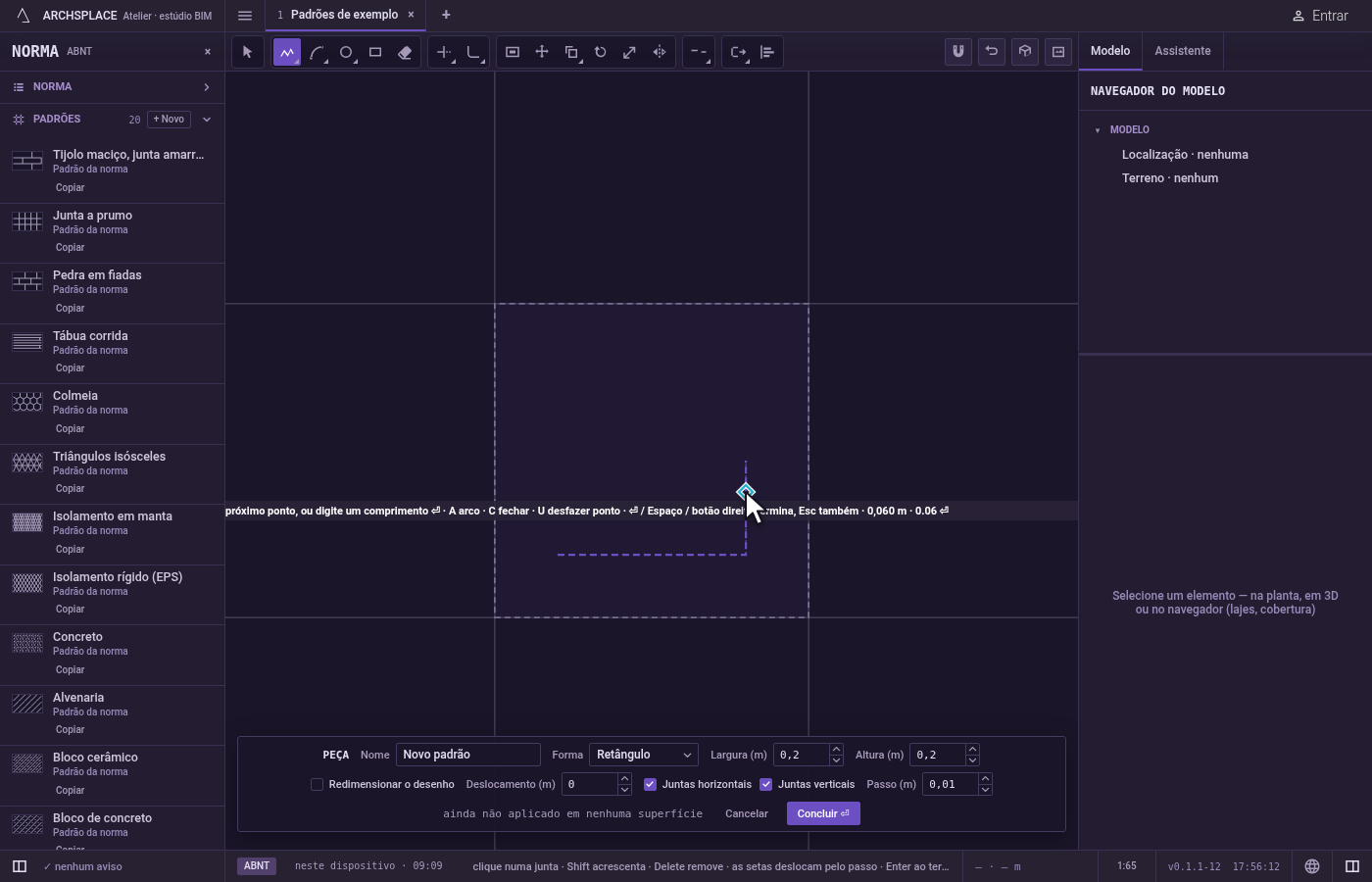Click the undo arrow icon
The width and height of the screenshot is (1372, 882).
click(992, 52)
